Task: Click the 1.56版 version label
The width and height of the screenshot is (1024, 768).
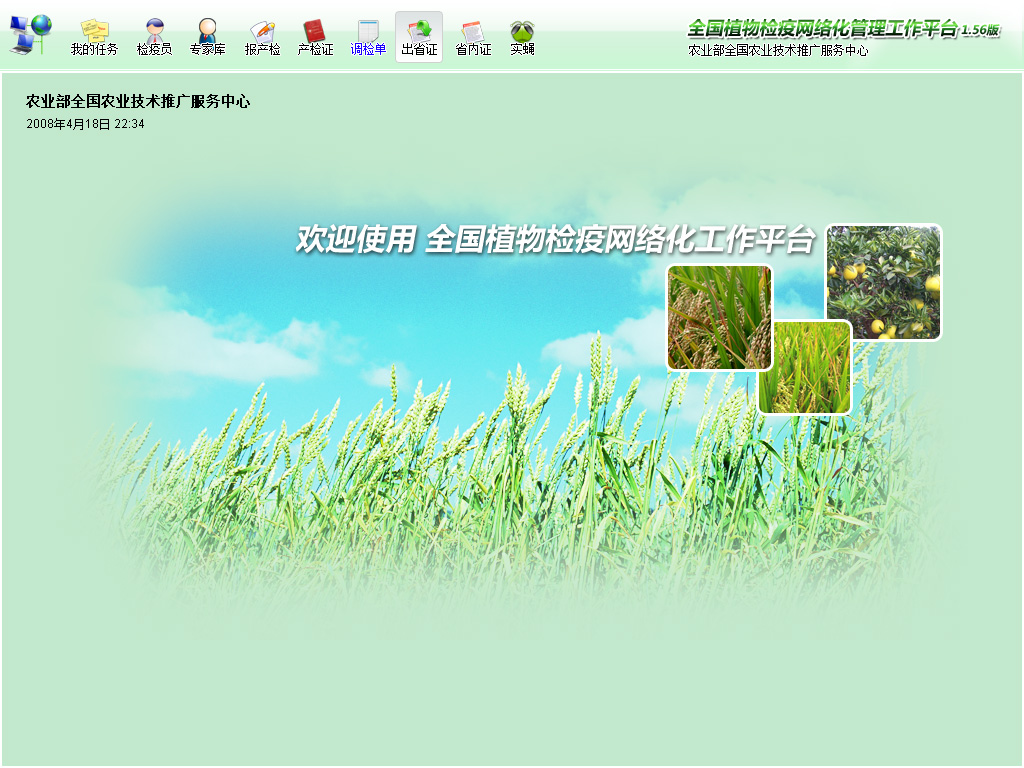Action: click(x=980, y=30)
